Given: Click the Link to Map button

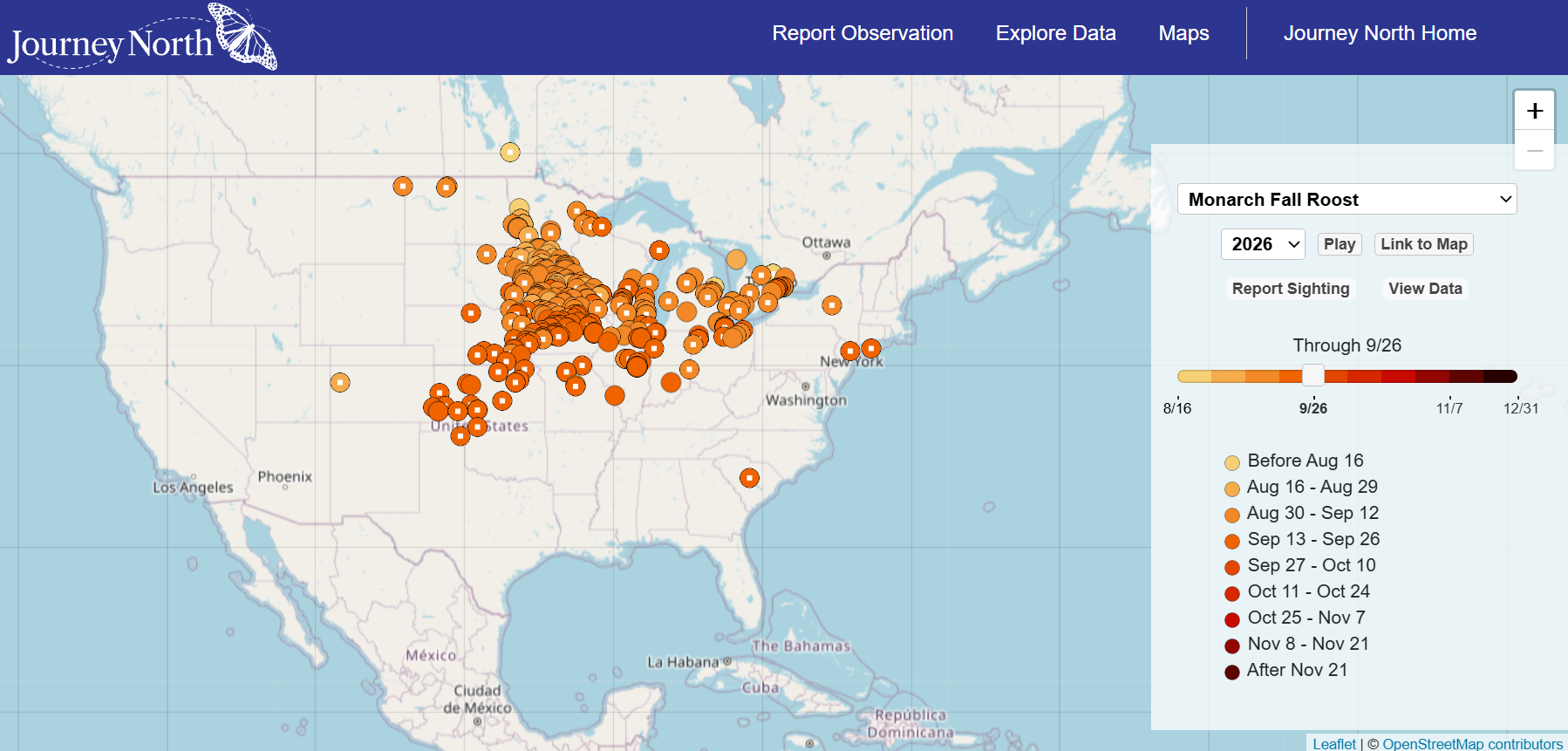Looking at the screenshot, I should pyautogui.click(x=1423, y=244).
